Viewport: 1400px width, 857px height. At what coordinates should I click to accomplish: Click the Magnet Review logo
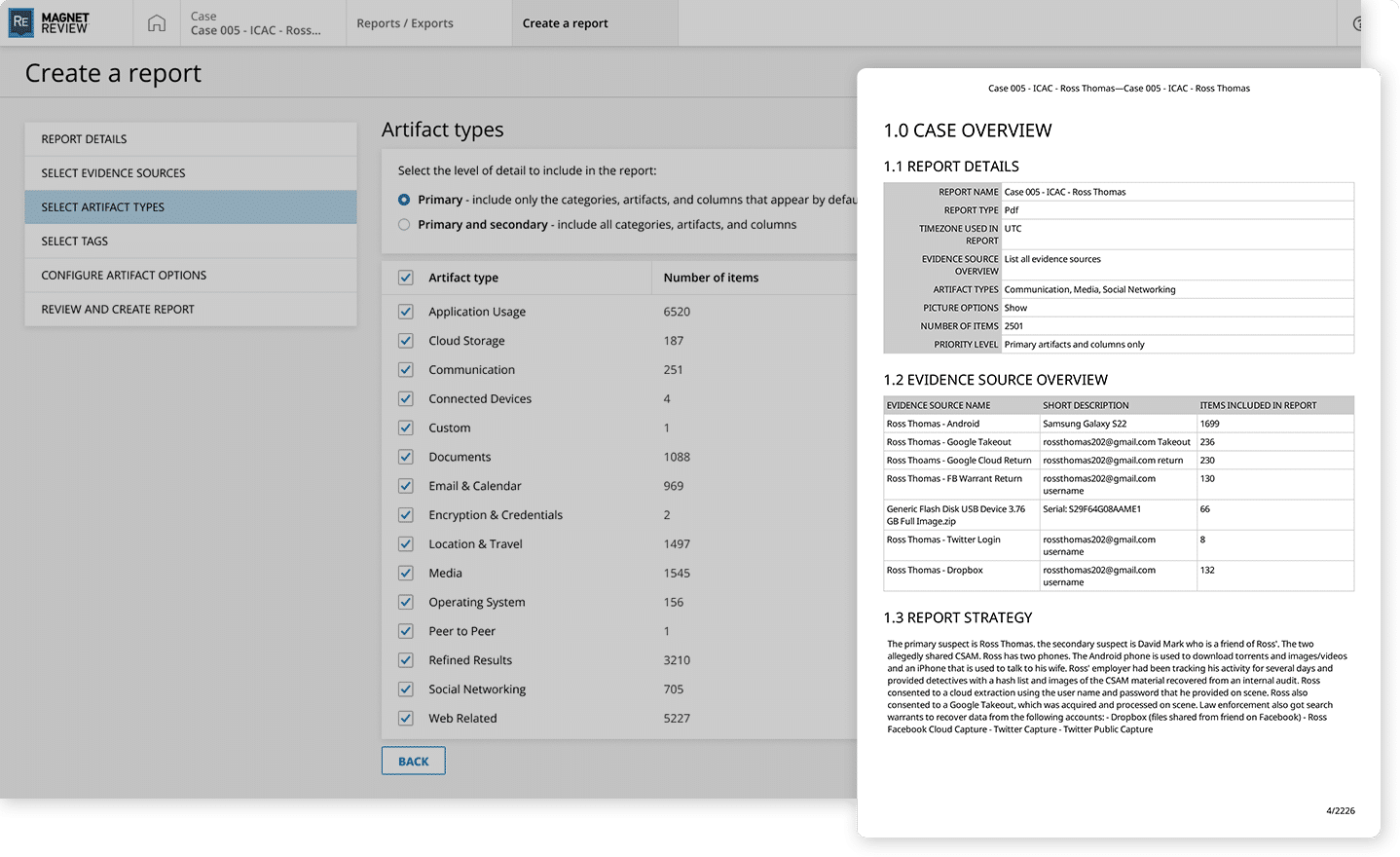click(49, 23)
